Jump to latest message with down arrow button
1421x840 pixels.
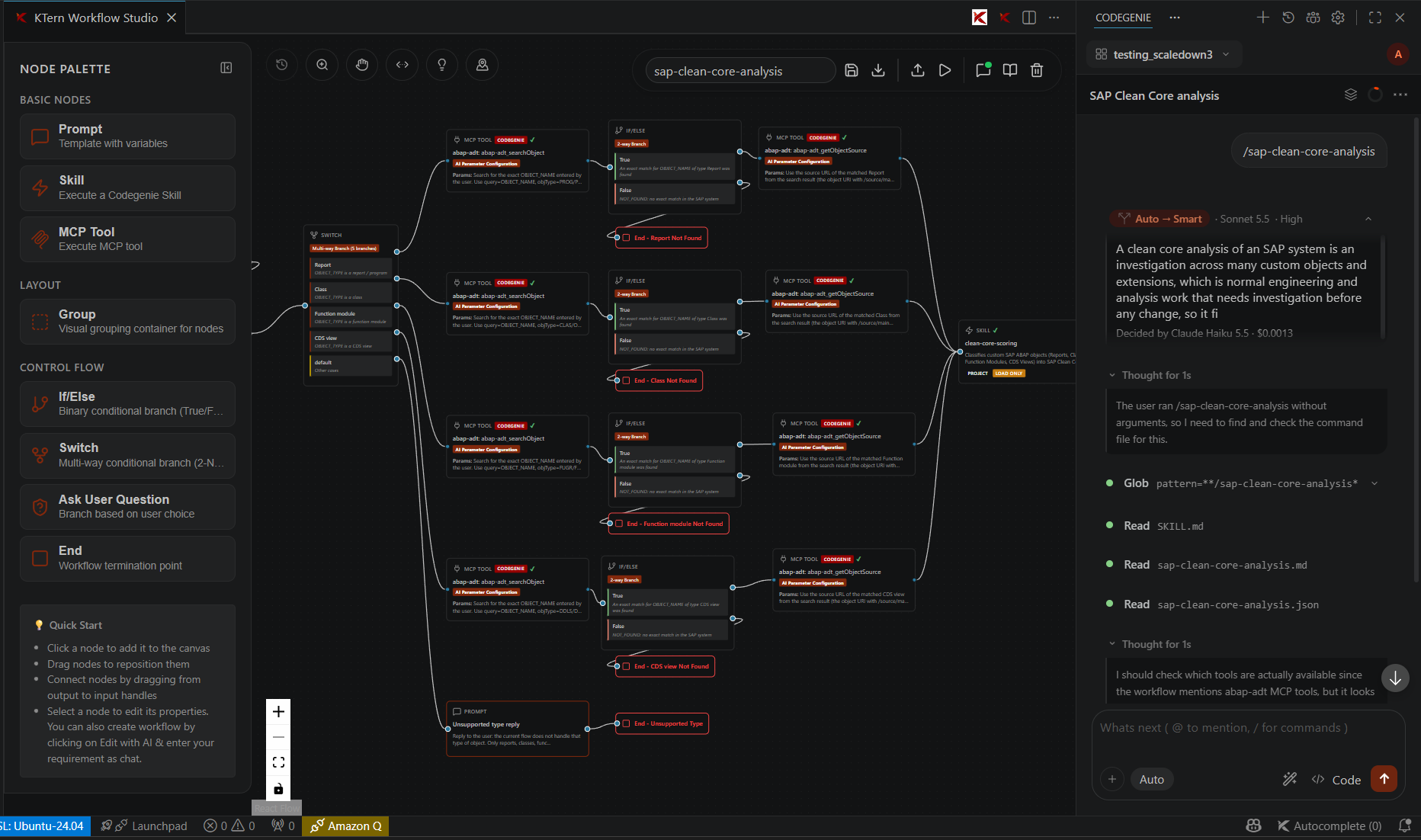tap(1395, 678)
